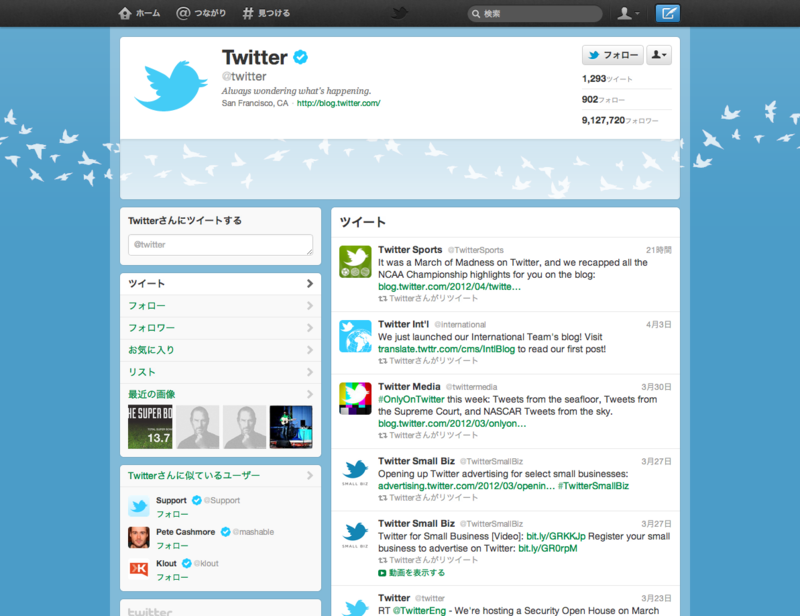Click the magnifier icon in search box
This screenshot has width=800, height=616.
coord(476,14)
